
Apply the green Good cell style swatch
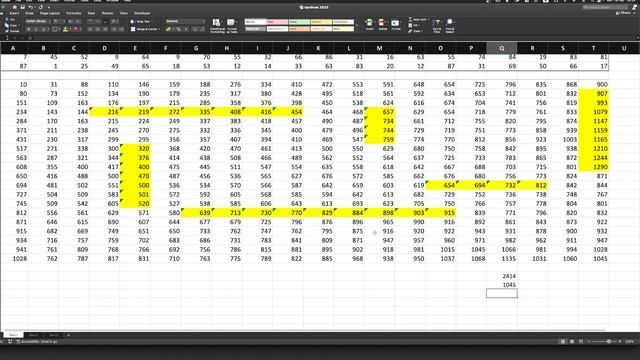click(299, 22)
